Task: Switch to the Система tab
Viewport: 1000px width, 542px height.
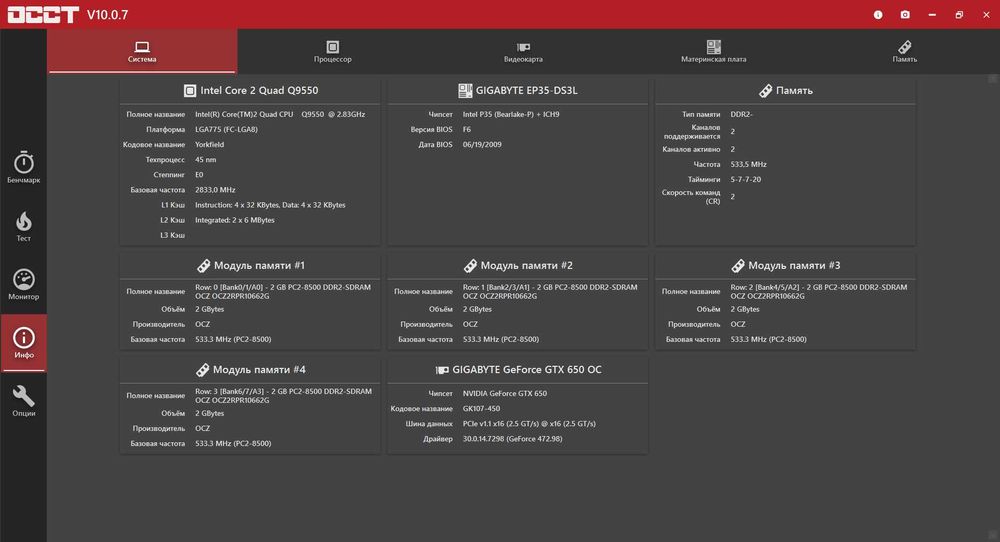Action: click(142, 52)
